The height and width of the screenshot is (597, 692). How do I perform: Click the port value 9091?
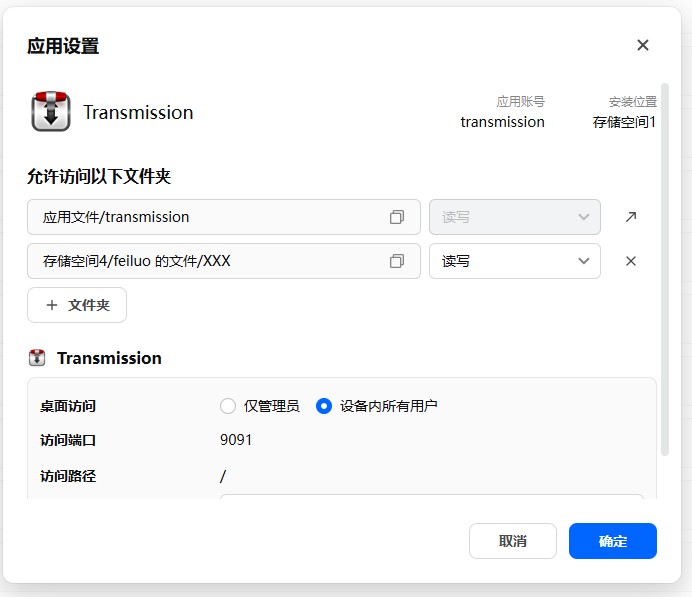coord(236,440)
